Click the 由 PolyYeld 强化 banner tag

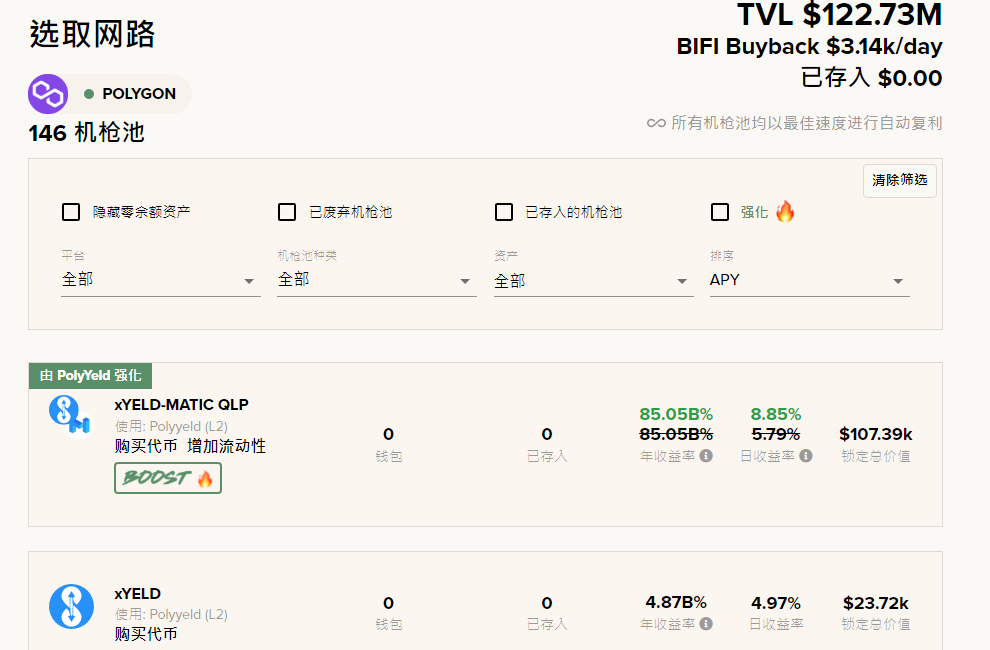[90, 376]
